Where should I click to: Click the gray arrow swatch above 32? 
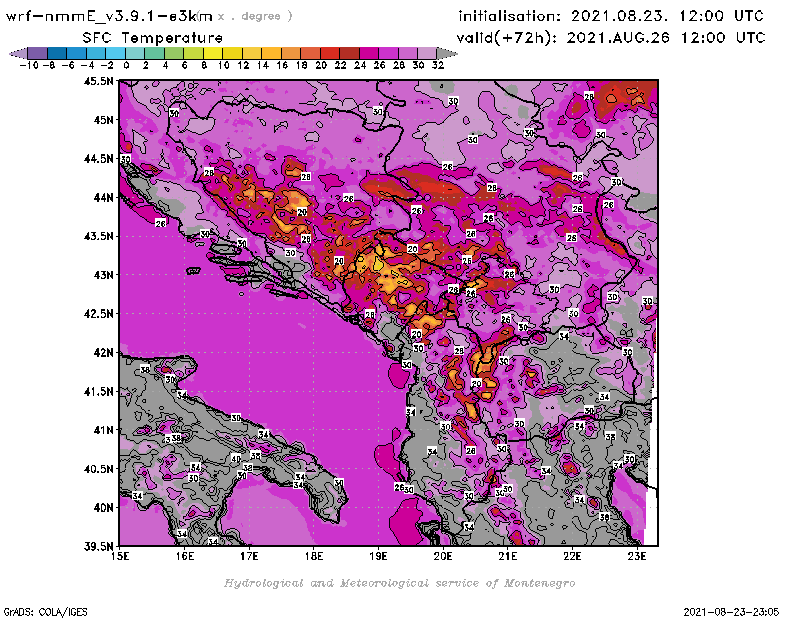(x=447, y=53)
